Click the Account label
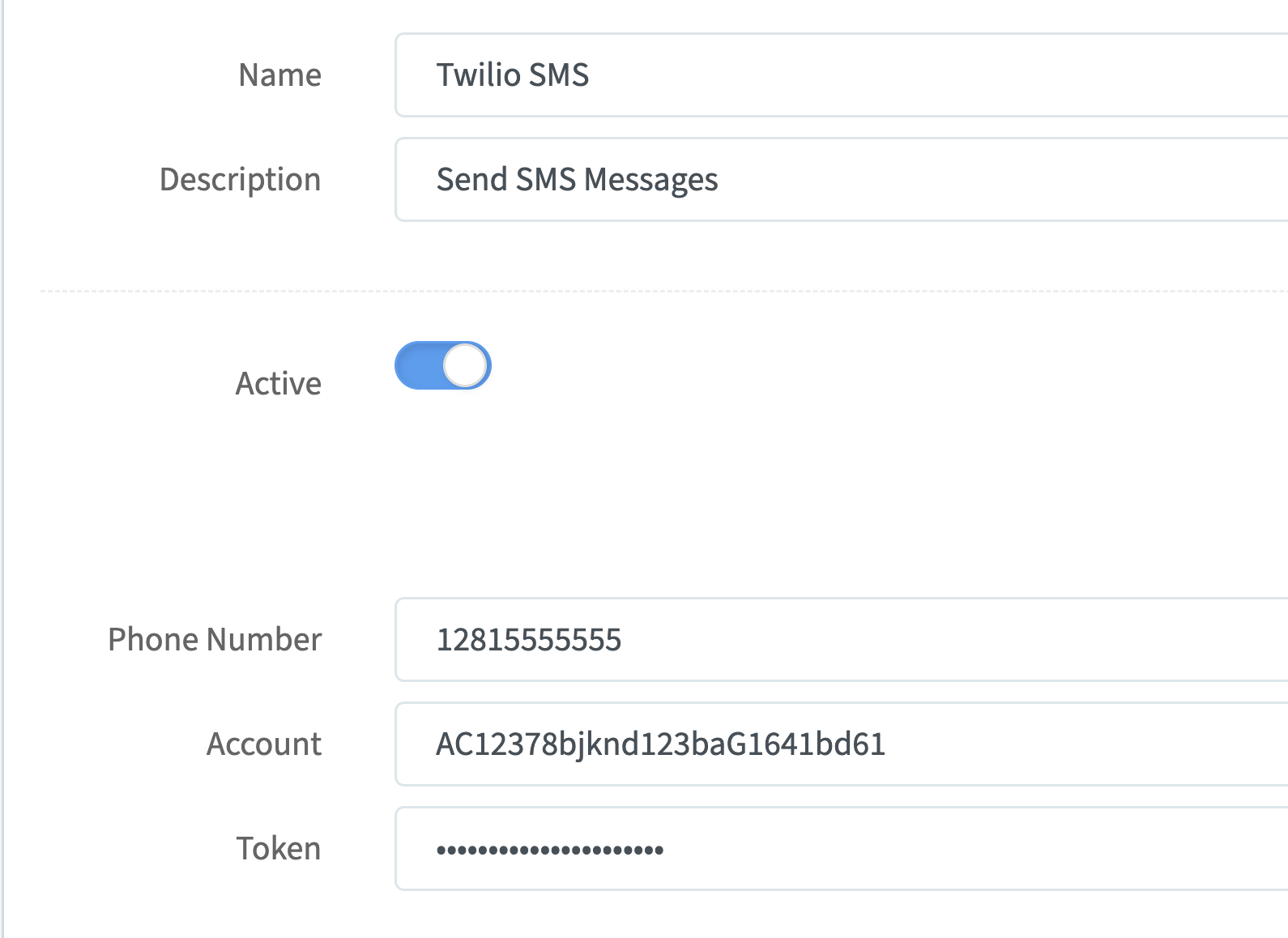Screen dimensions: 1288x938 click(x=264, y=744)
